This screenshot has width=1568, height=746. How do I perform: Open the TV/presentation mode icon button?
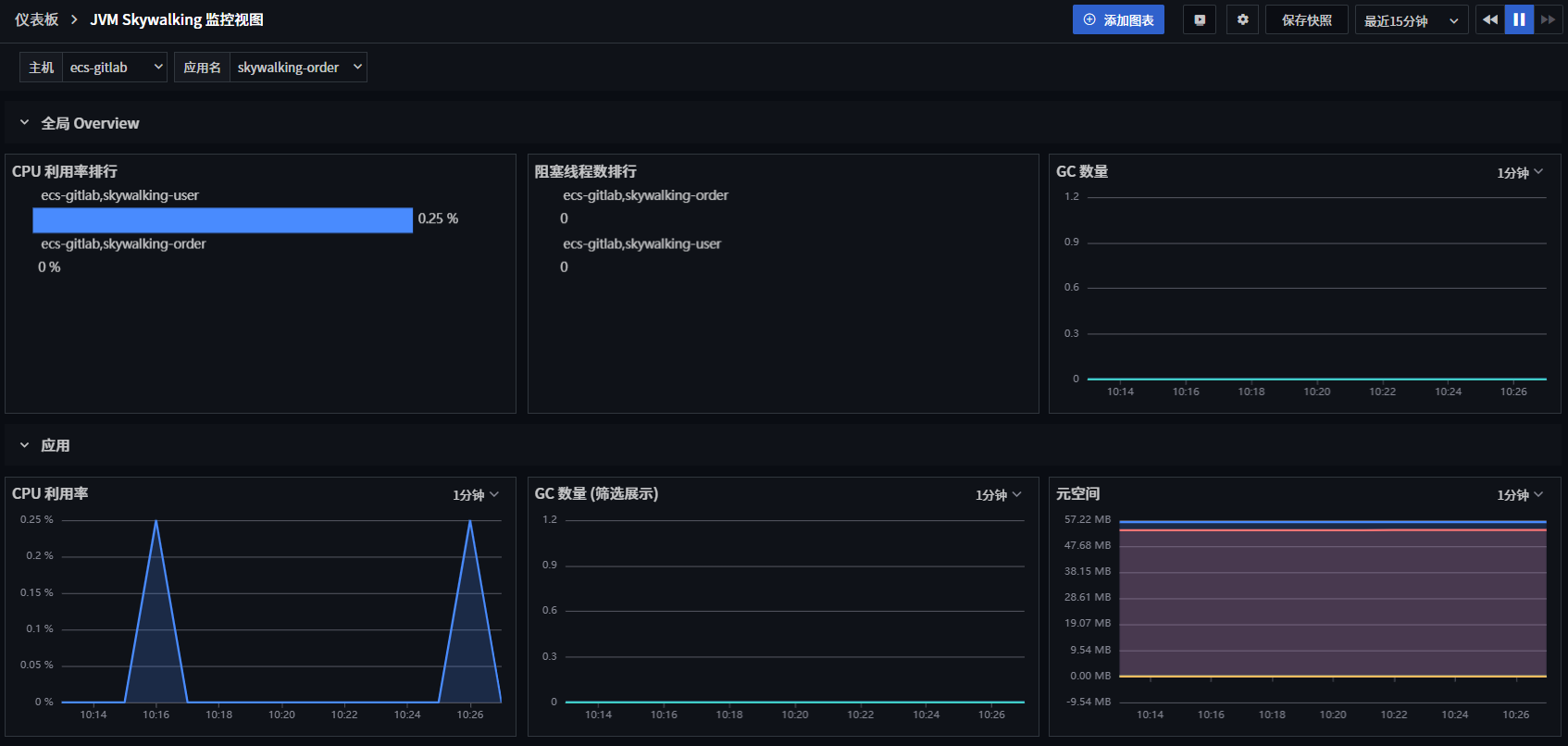coord(1200,19)
